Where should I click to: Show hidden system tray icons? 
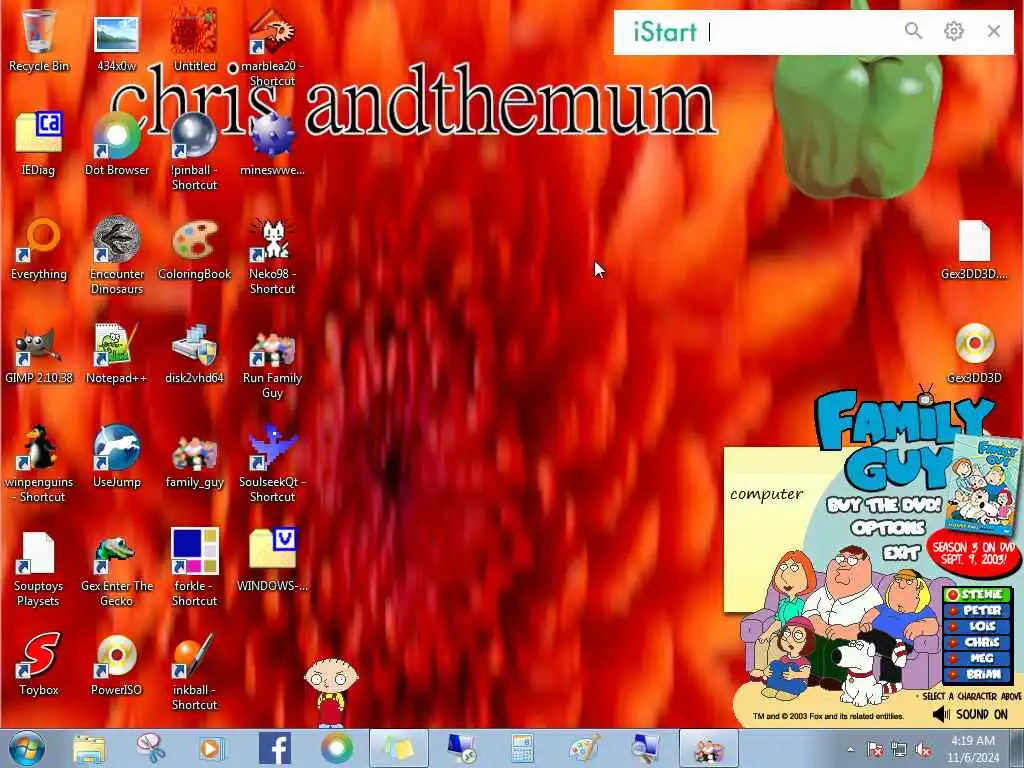pyautogui.click(x=850, y=749)
